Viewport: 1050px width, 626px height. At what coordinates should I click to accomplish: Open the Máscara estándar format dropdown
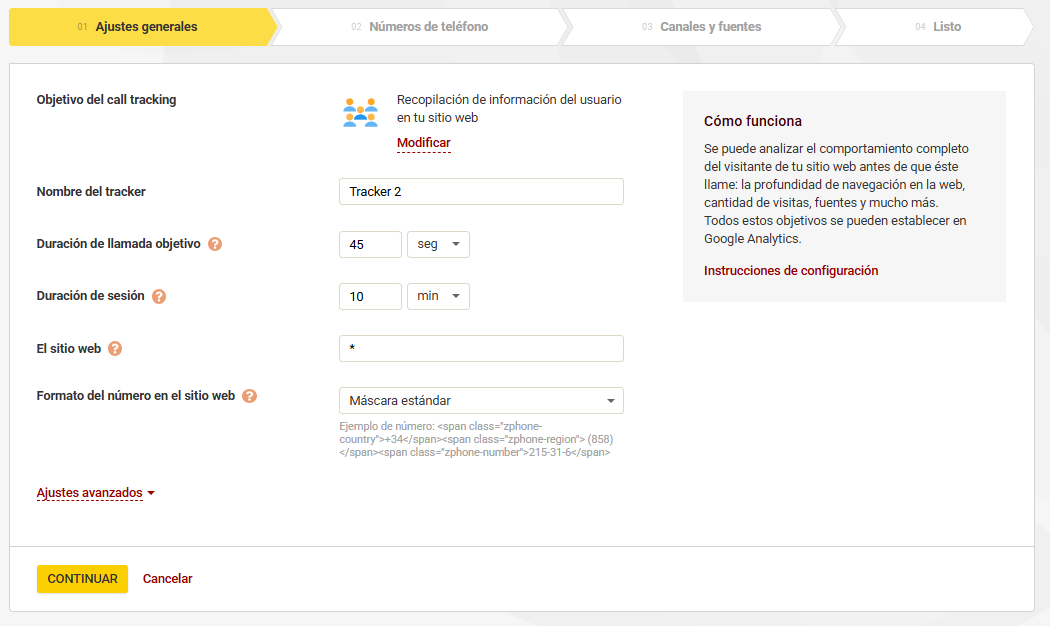point(481,401)
